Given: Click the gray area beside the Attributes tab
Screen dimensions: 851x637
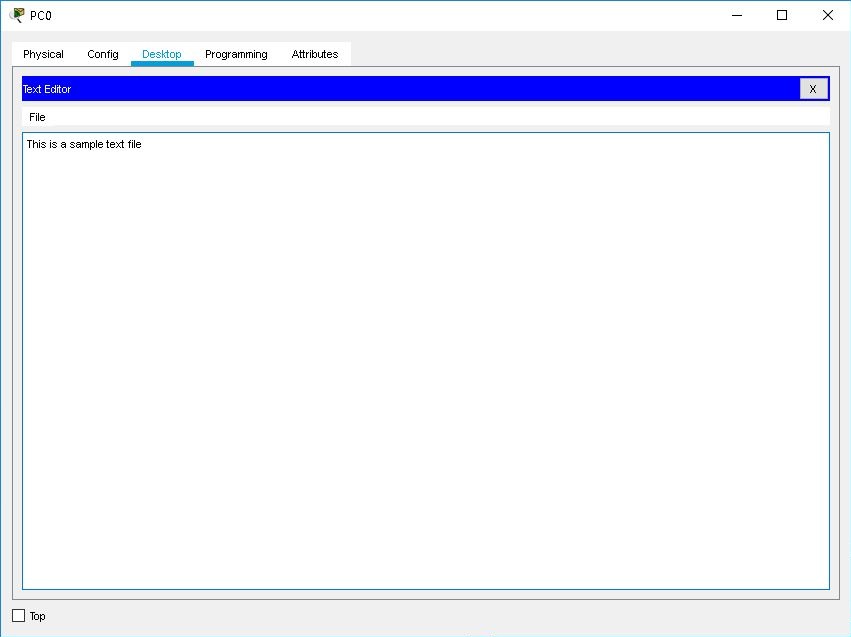Looking at the screenshot, I should pyautogui.click(x=500, y=54).
